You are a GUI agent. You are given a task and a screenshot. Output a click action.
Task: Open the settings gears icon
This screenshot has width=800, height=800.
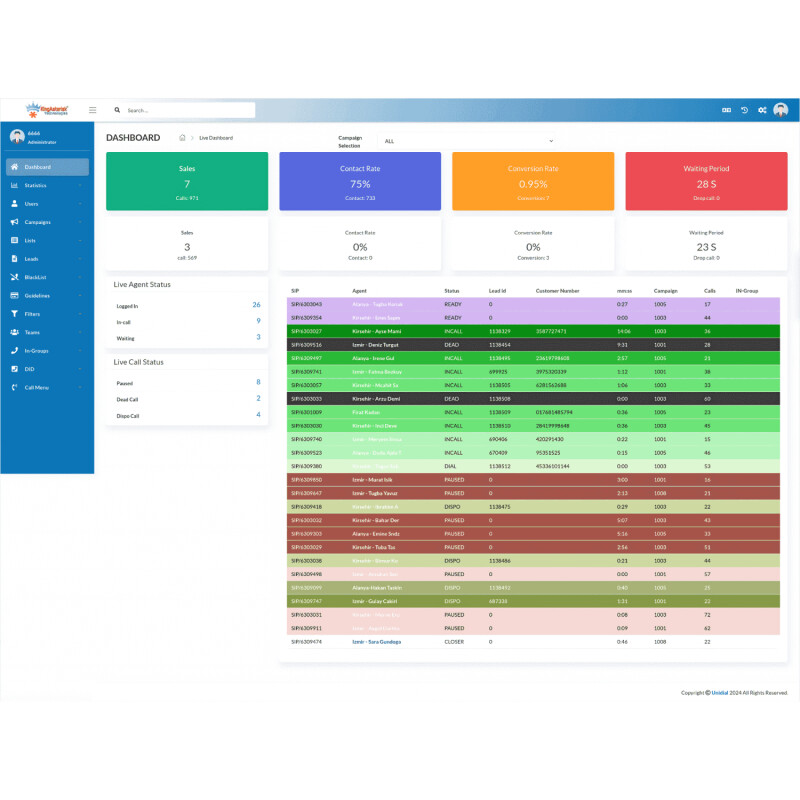tap(762, 110)
